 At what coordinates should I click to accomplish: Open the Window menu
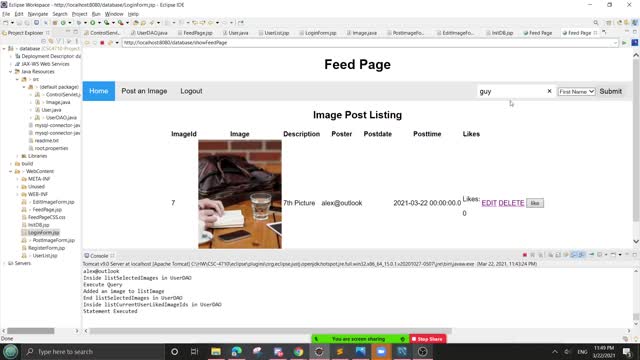pos(114,14)
